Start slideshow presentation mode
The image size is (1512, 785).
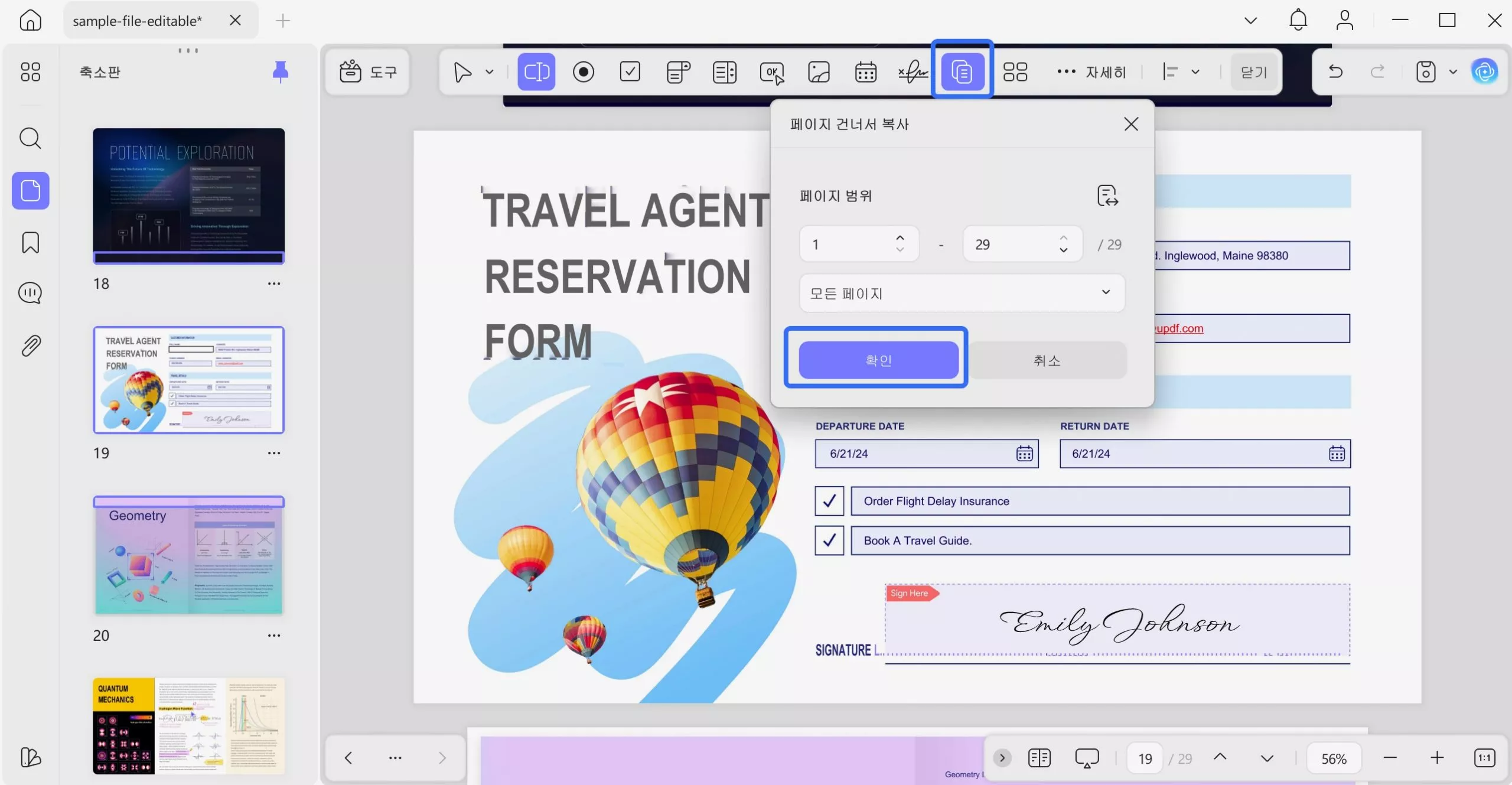(x=1087, y=758)
